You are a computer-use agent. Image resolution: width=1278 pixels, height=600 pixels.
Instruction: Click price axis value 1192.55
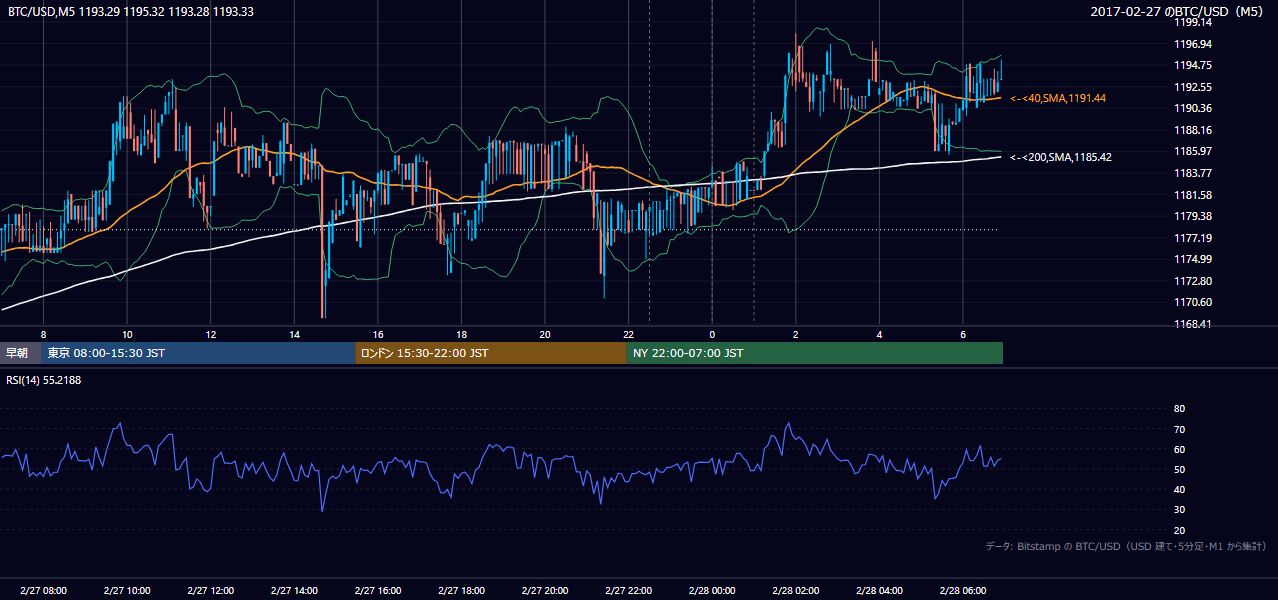1192,87
